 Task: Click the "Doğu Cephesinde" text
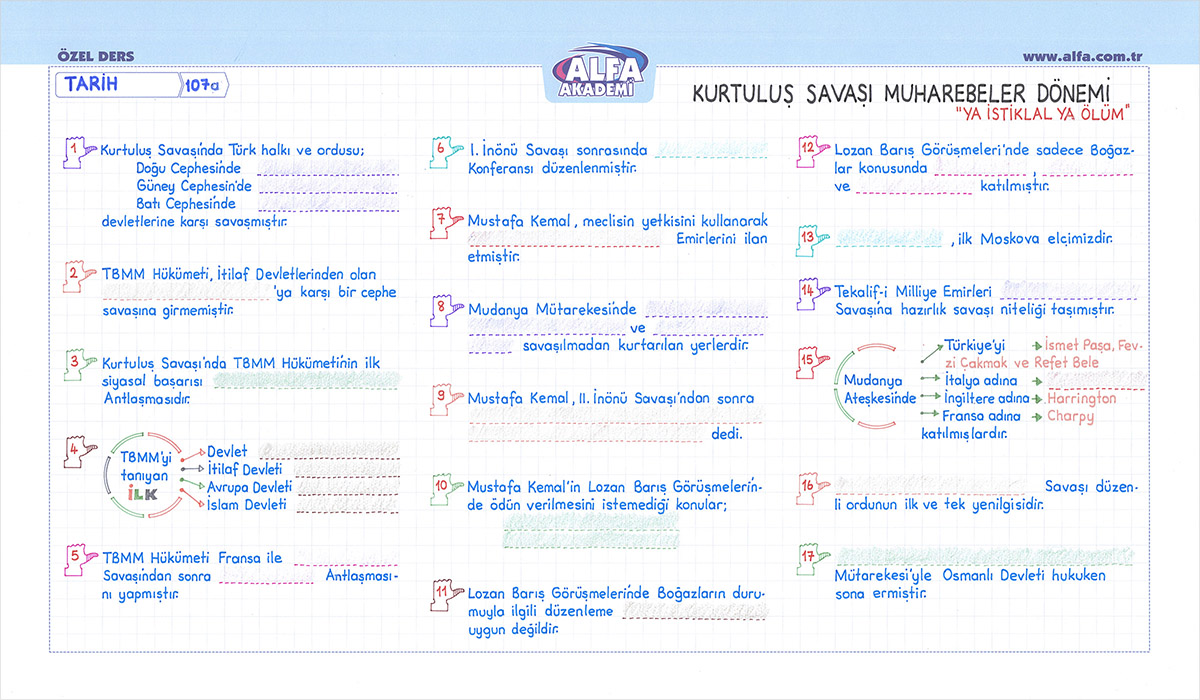[x=191, y=169]
